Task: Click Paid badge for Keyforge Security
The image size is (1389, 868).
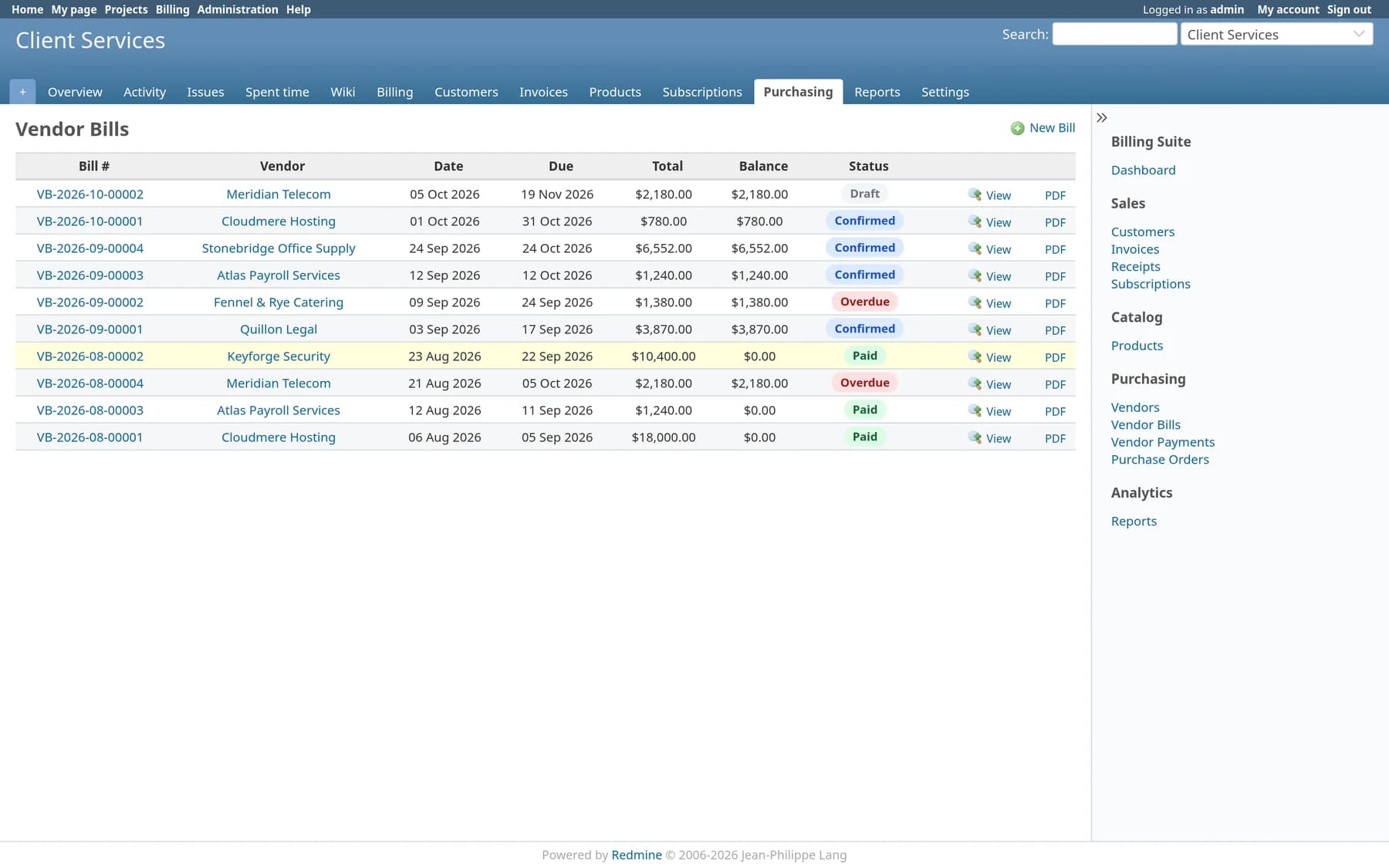Action: pyautogui.click(x=864, y=356)
